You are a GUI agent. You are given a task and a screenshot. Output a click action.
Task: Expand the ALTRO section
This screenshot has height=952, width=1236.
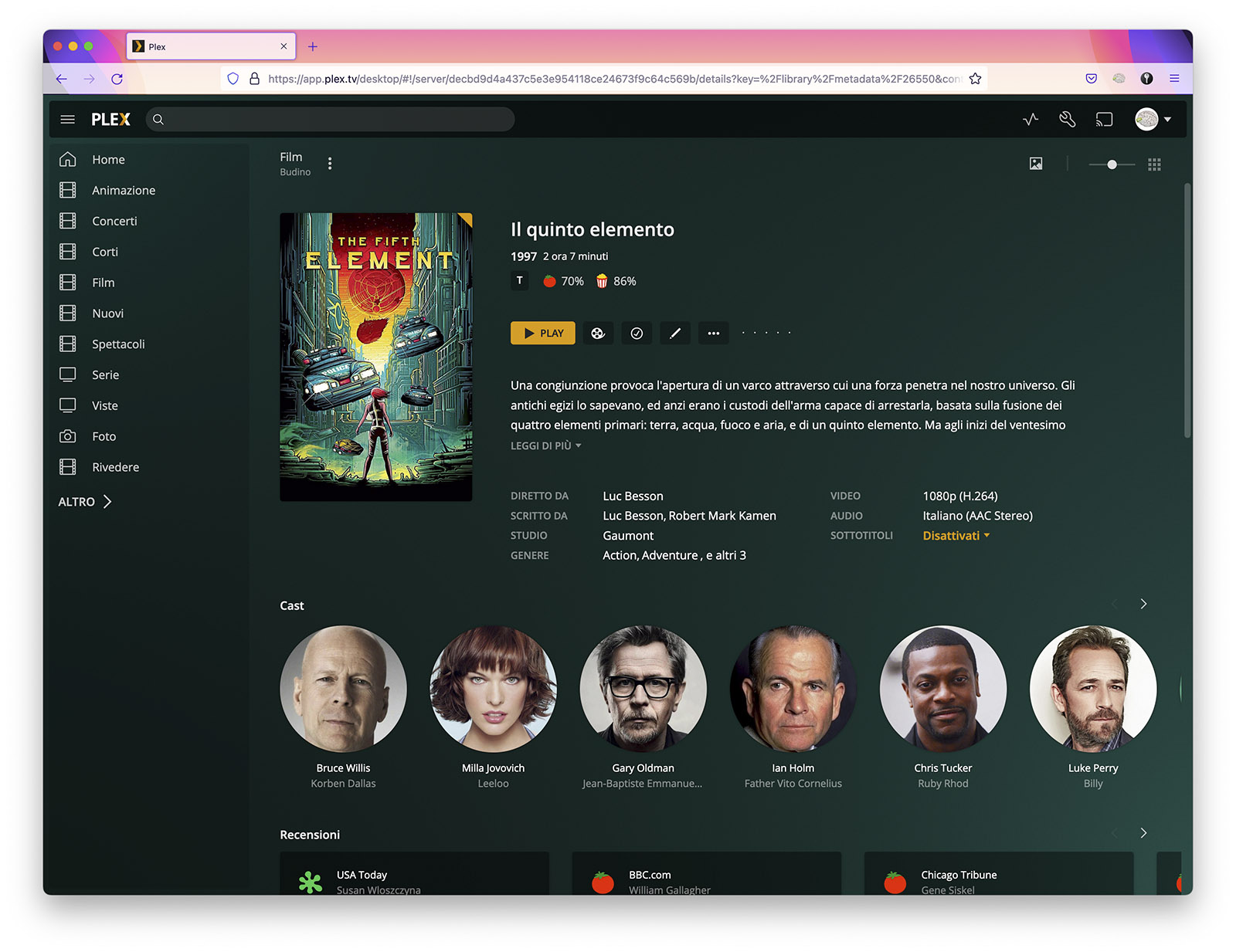[85, 502]
